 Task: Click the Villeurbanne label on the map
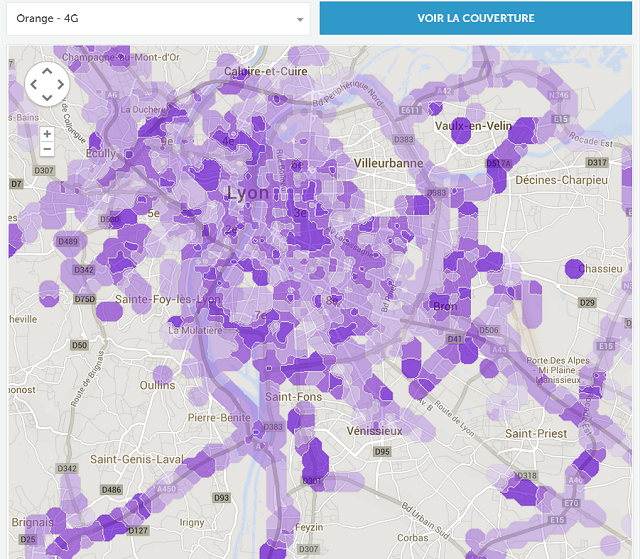(389, 162)
